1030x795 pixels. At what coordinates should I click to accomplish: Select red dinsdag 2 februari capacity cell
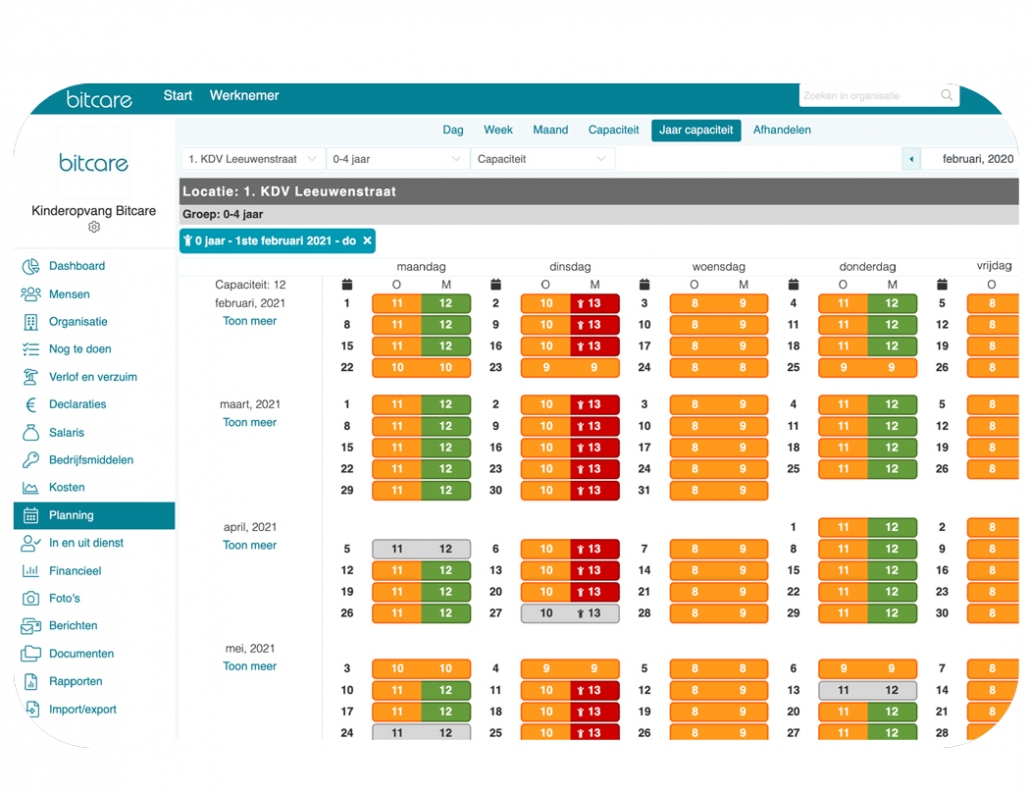point(595,304)
